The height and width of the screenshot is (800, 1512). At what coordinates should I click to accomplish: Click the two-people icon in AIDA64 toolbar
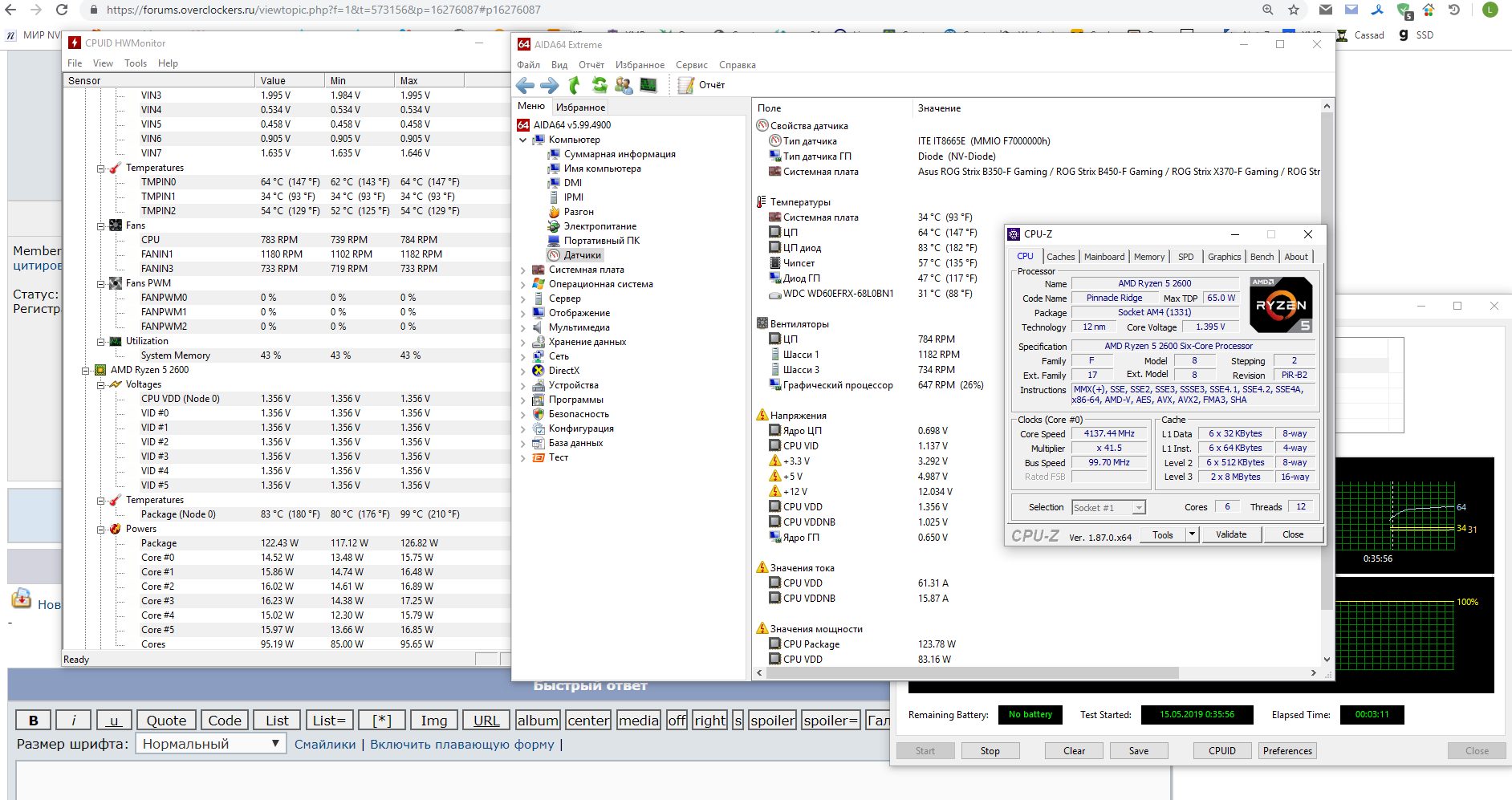pyautogui.click(x=624, y=85)
